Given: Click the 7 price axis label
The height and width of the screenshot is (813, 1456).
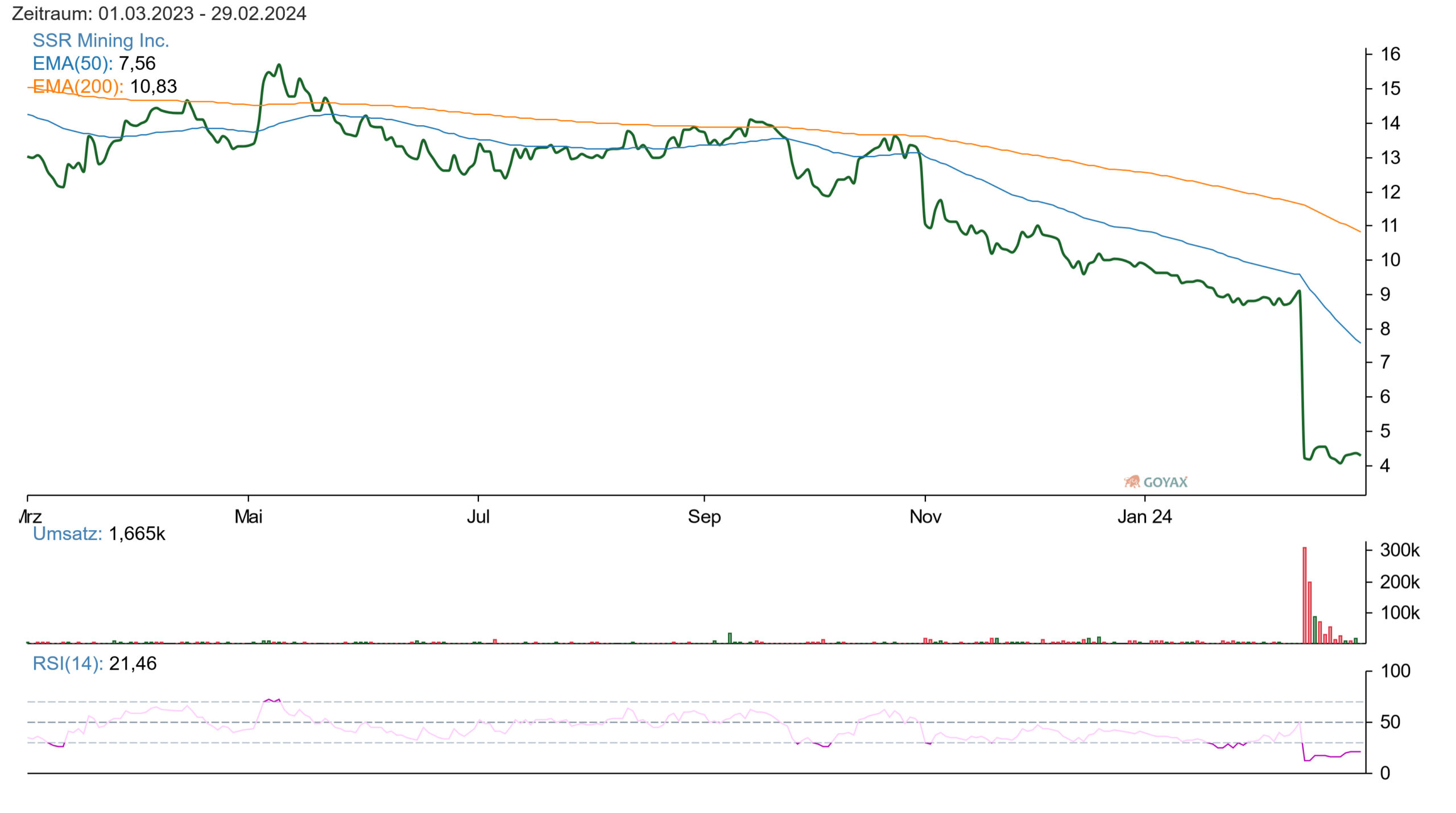Looking at the screenshot, I should click(1385, 362).
